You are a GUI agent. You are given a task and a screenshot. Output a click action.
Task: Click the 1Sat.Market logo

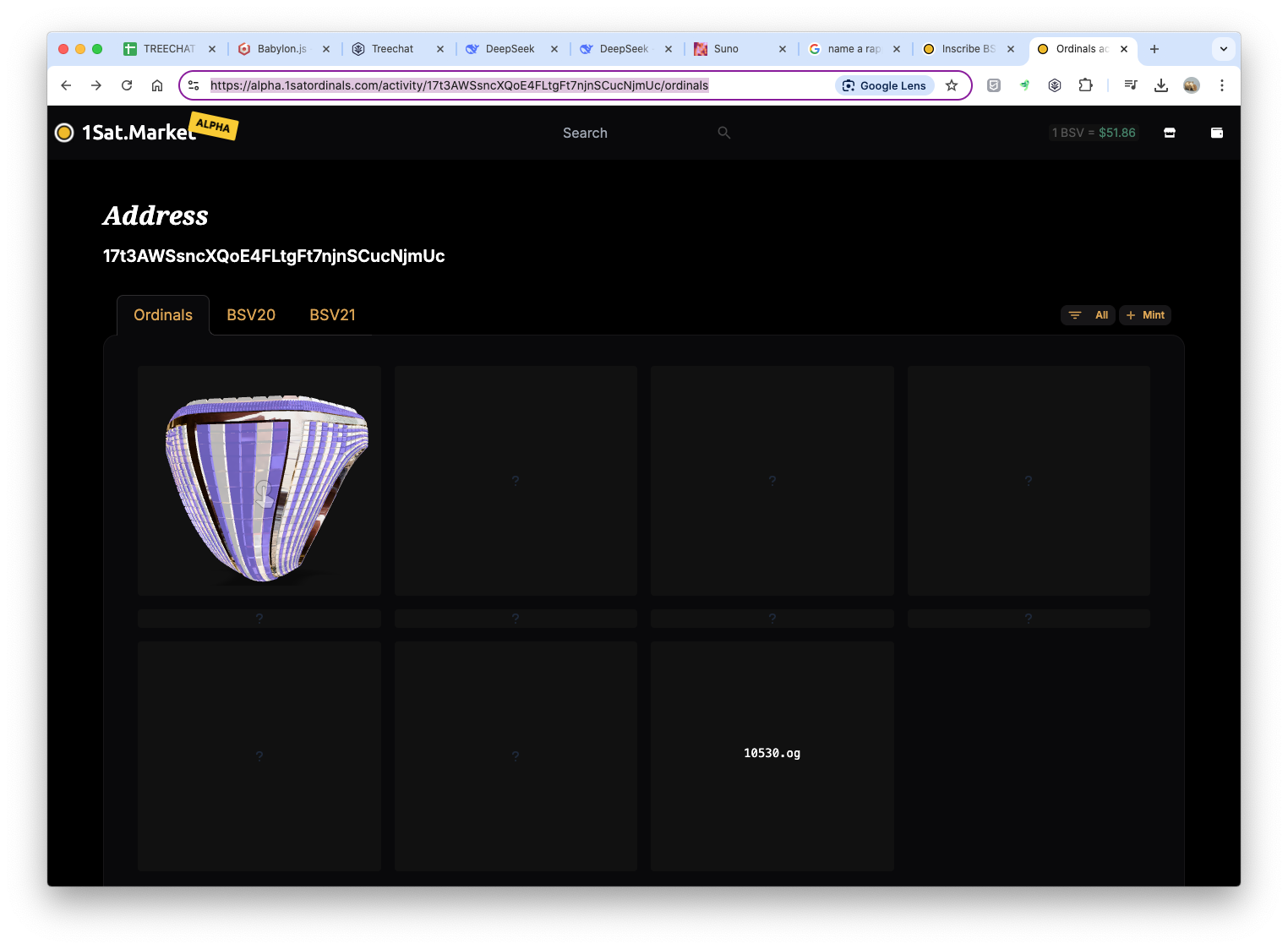click(146, 130)
